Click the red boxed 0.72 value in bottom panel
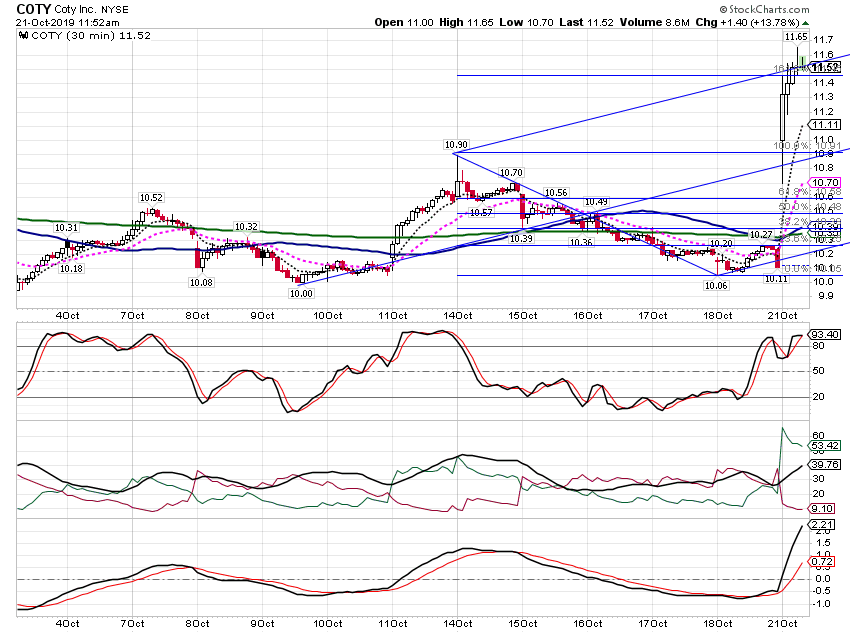 (x=822, y=561)
